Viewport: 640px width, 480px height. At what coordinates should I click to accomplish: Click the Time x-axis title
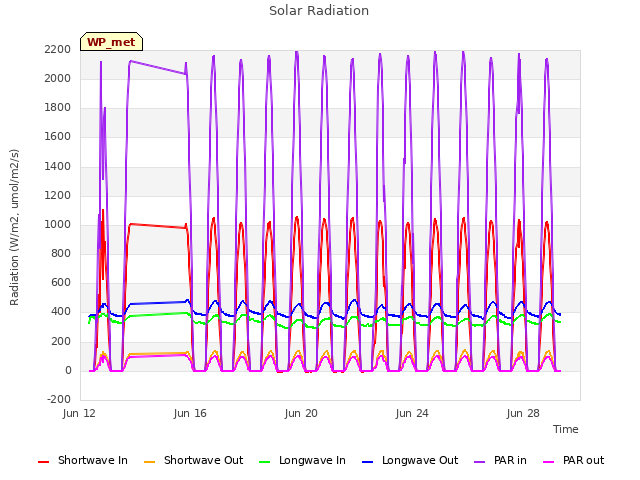click(566, 429)
